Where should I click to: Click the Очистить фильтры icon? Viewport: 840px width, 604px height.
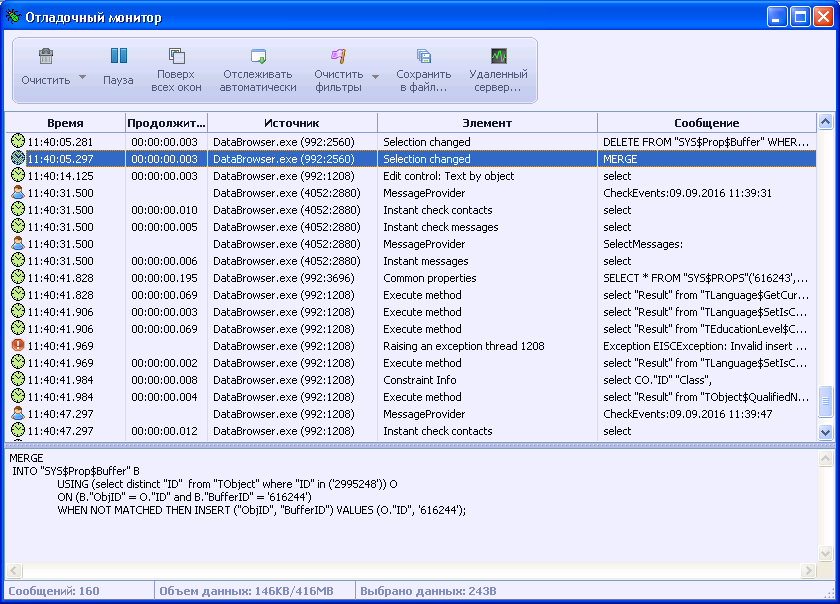(338, 58)
